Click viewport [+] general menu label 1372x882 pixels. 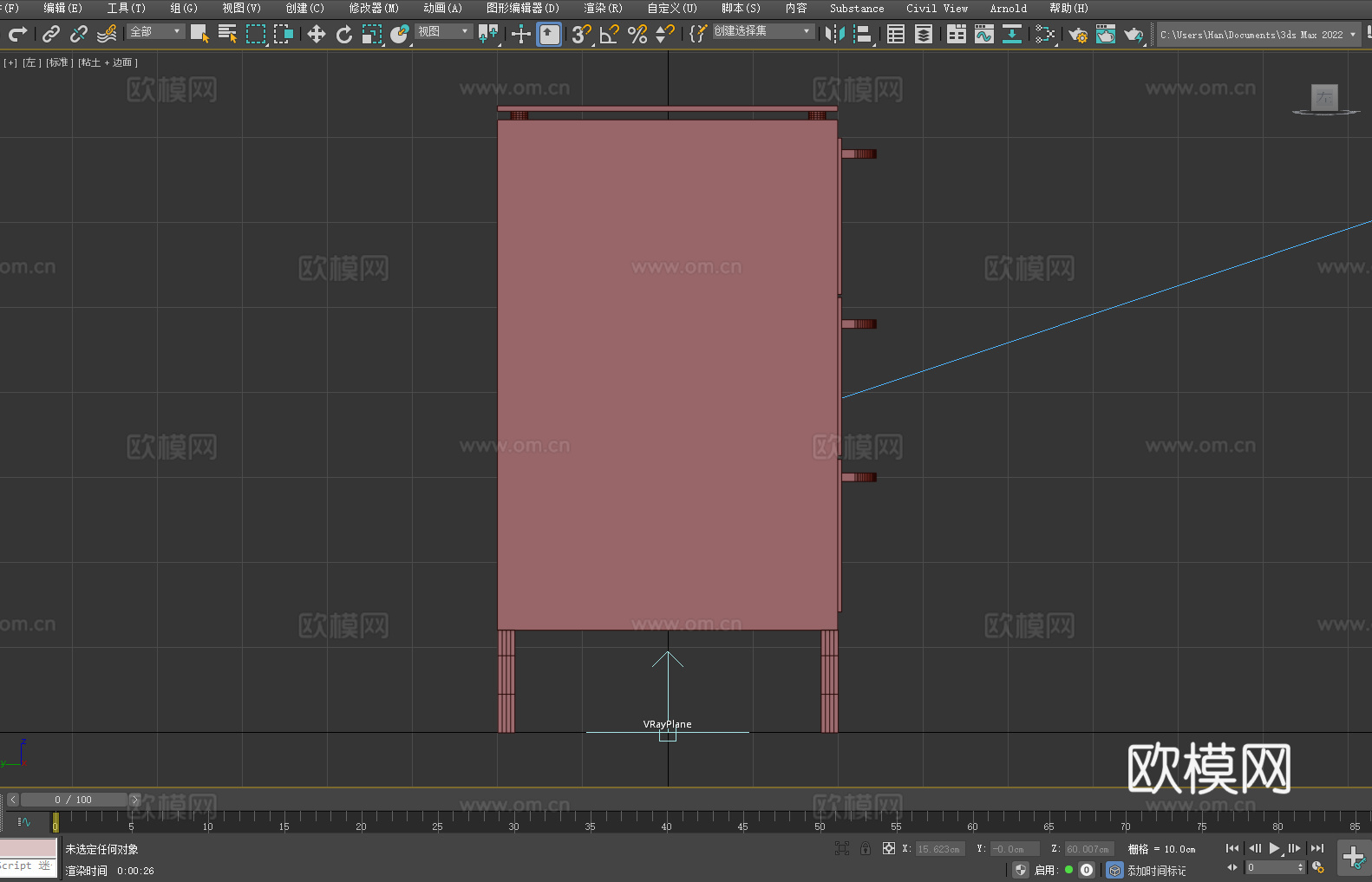10,62
